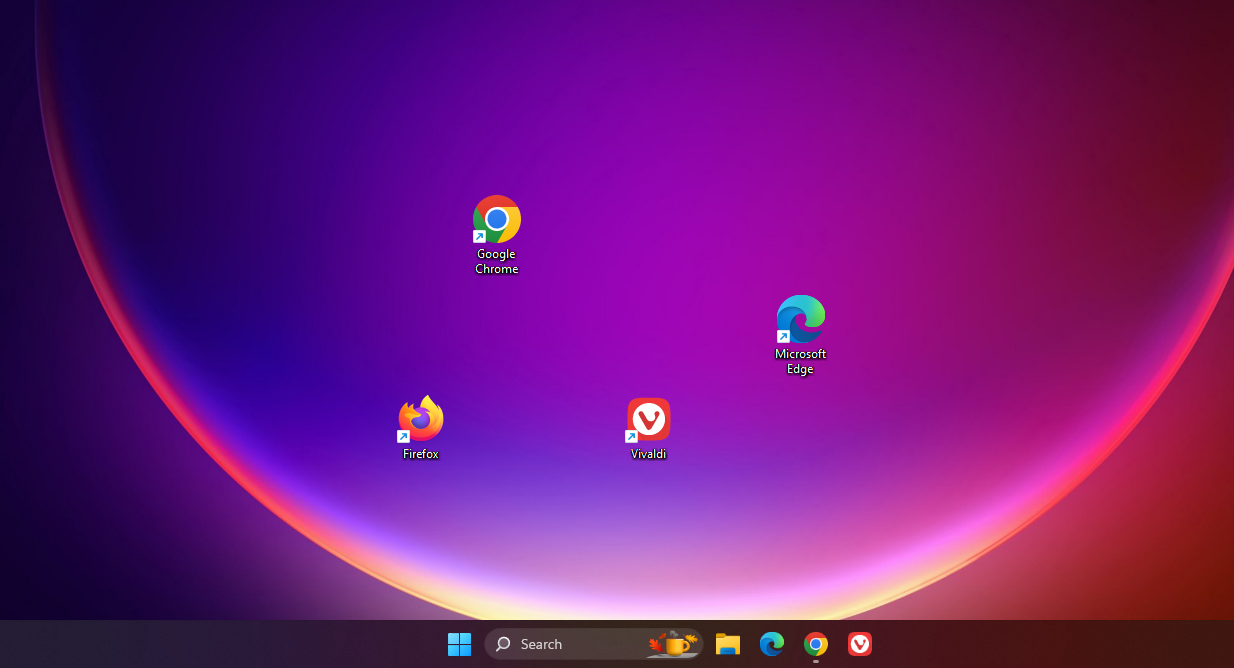Click the "Google Chrome" label text
Viewport: 1234px width, 668px height.
[497, 261]
